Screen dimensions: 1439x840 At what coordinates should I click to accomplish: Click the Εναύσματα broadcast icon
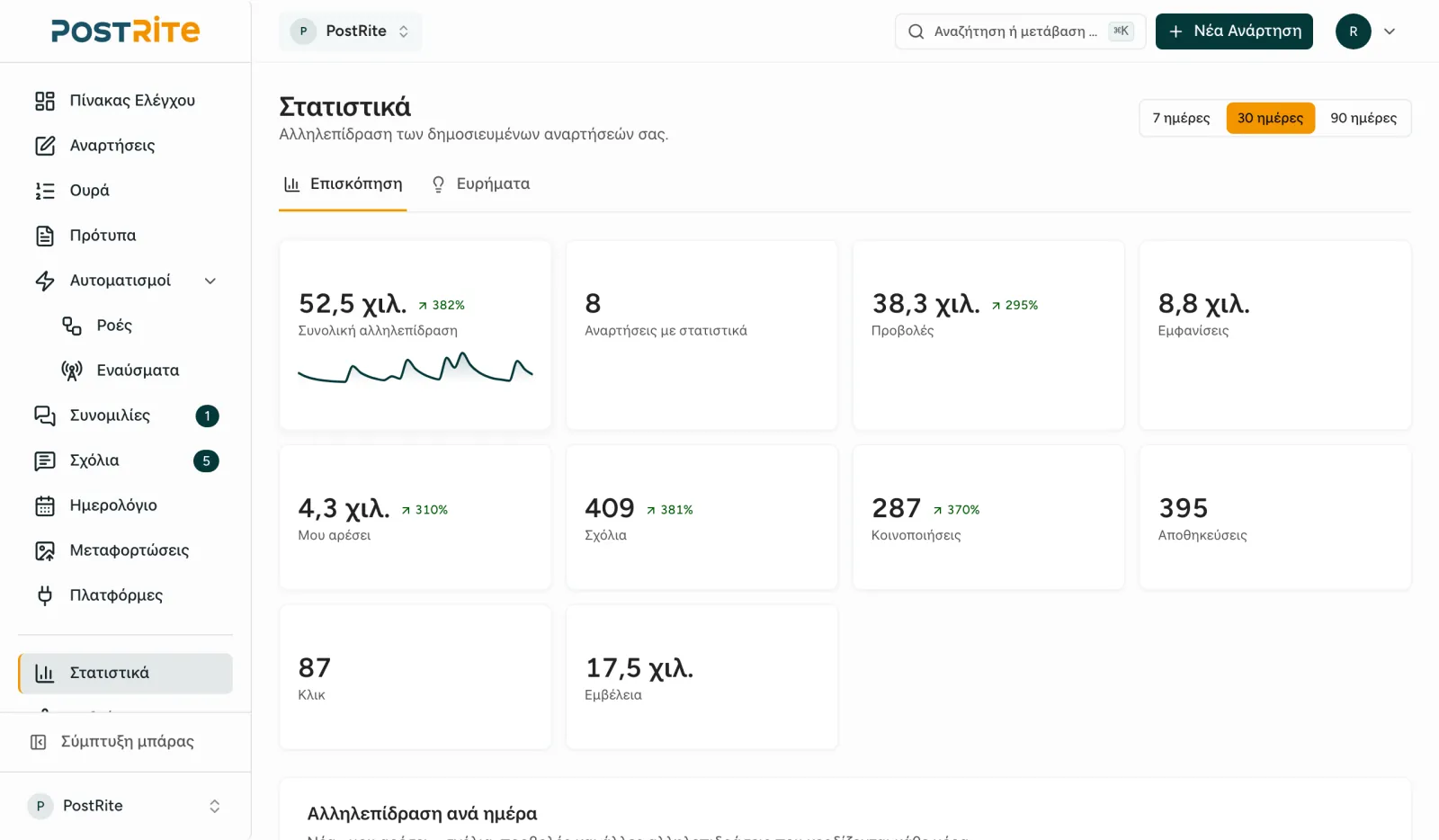72,371
